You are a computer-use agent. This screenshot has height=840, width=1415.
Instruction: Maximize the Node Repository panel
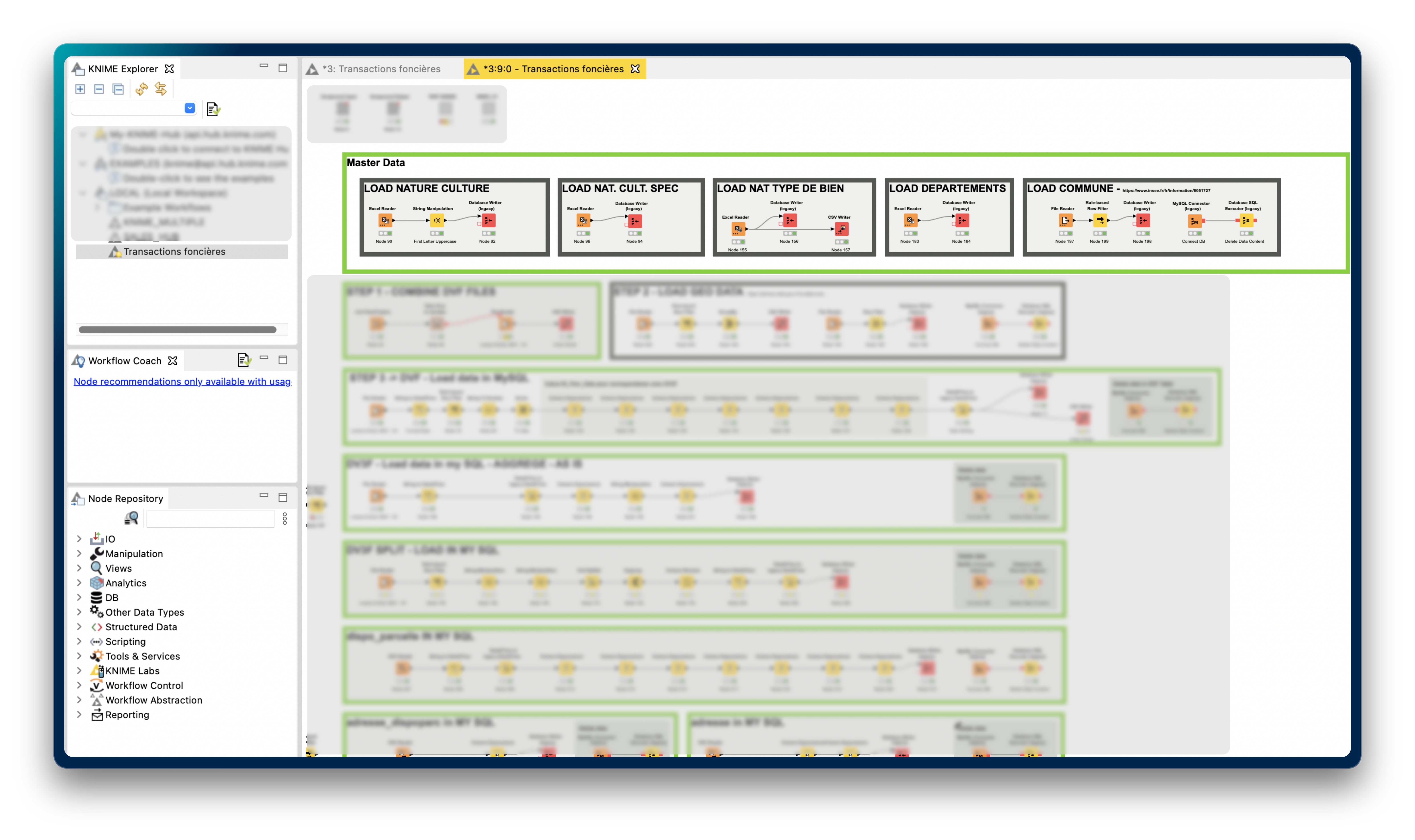coord(283,498)
